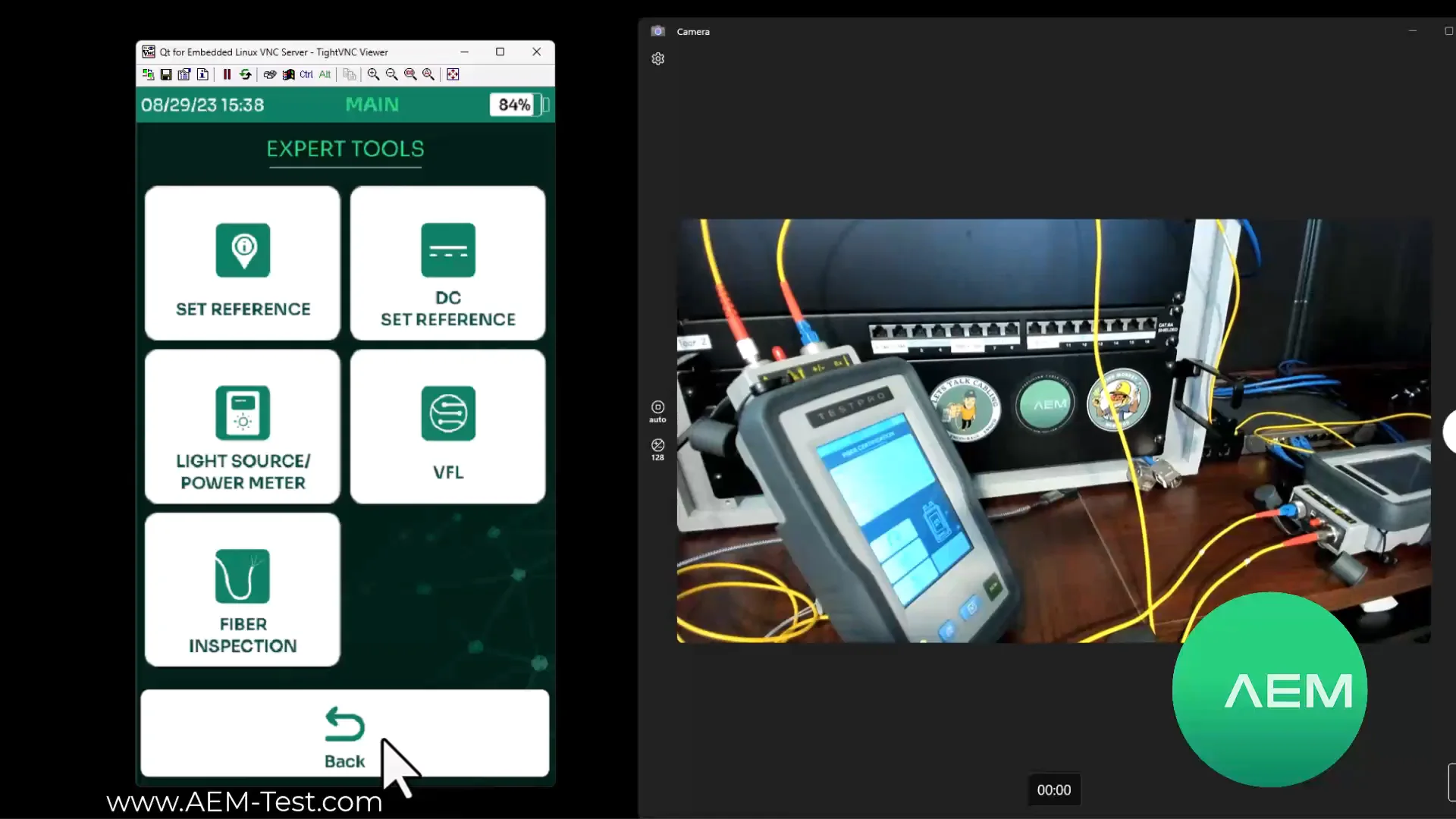Send Ctrl+Esc Windows flag icon
Screen dimensions: 1456x819
288,74
